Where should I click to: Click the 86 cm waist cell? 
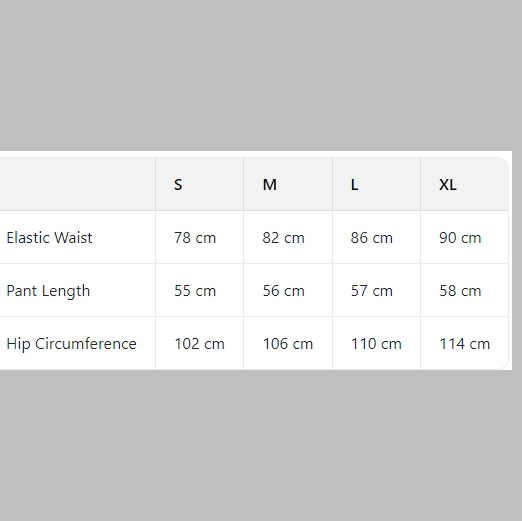point(376,237)
